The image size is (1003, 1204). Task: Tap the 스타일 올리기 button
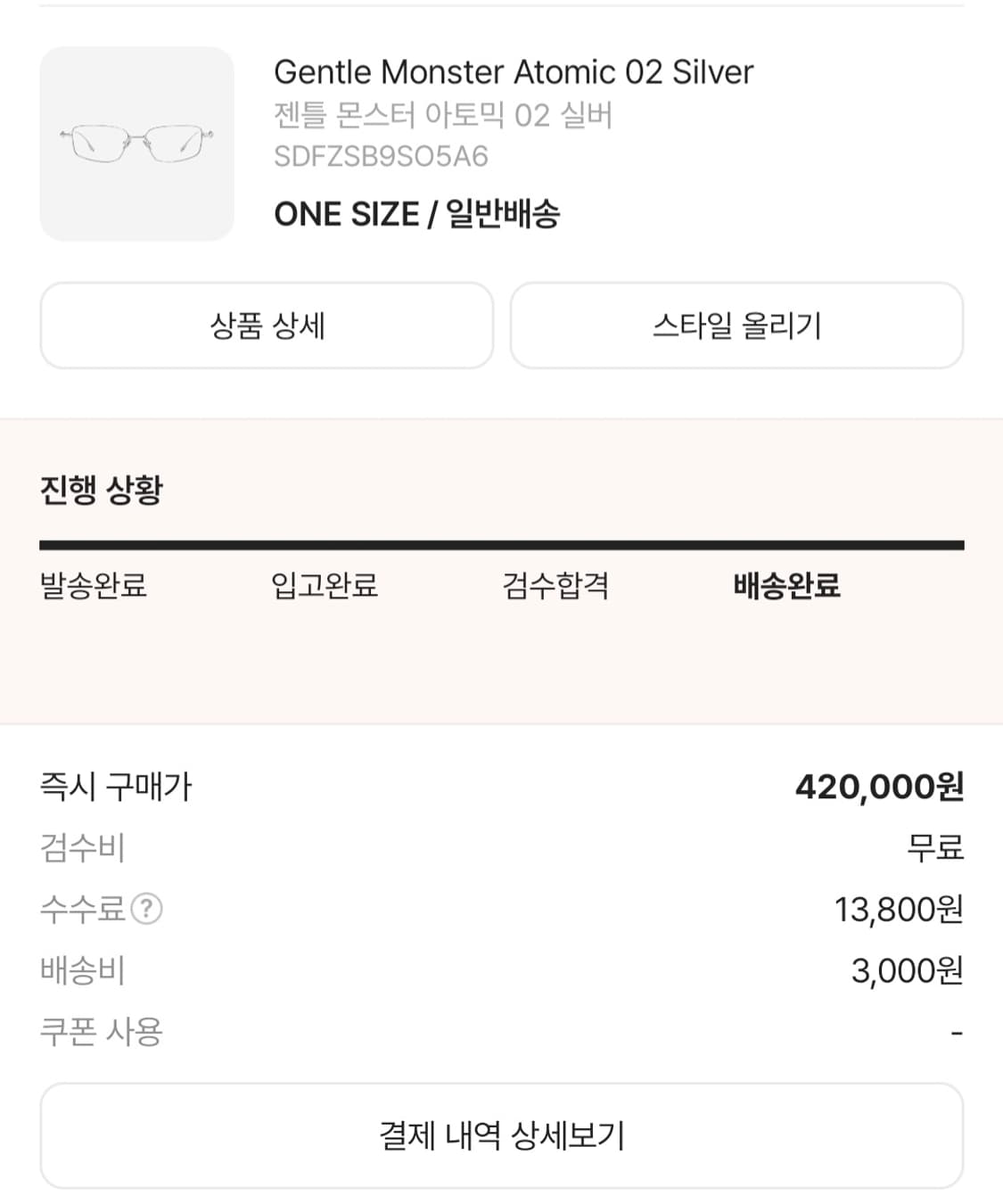736,326
